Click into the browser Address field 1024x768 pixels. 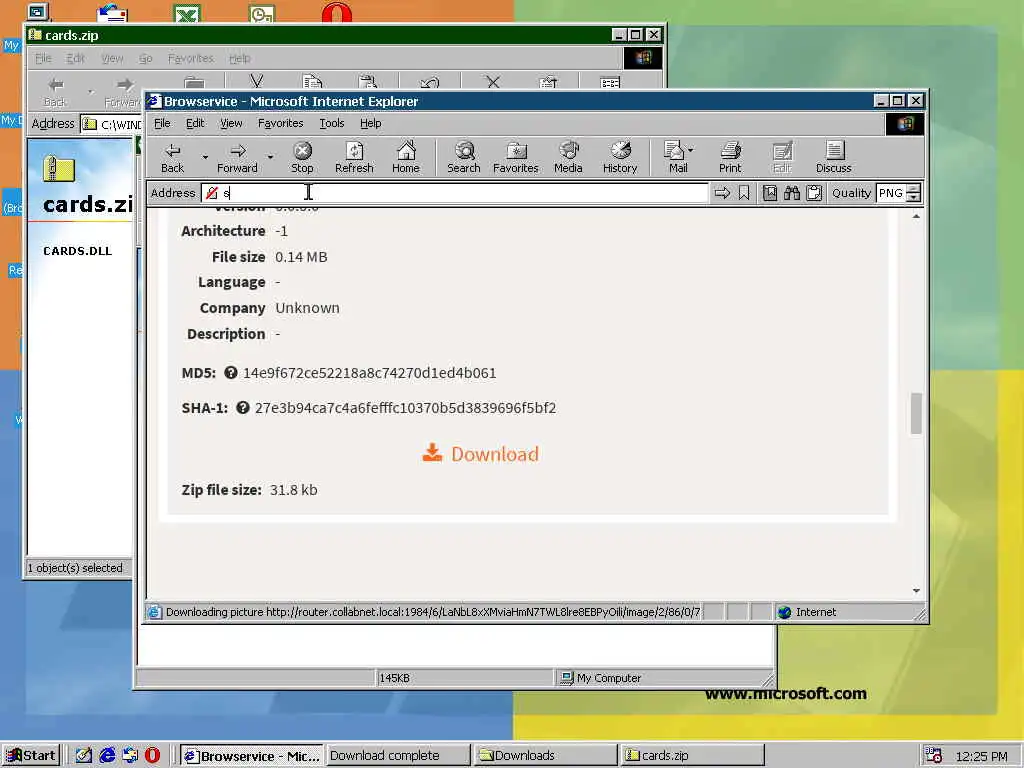click(x=455, y=193)
